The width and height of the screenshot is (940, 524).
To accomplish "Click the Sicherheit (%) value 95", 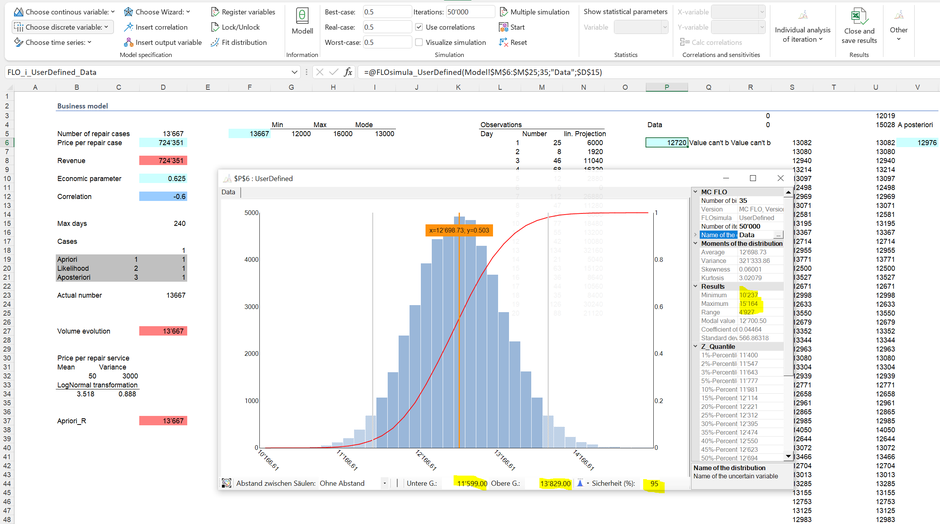I will [653, 483].
